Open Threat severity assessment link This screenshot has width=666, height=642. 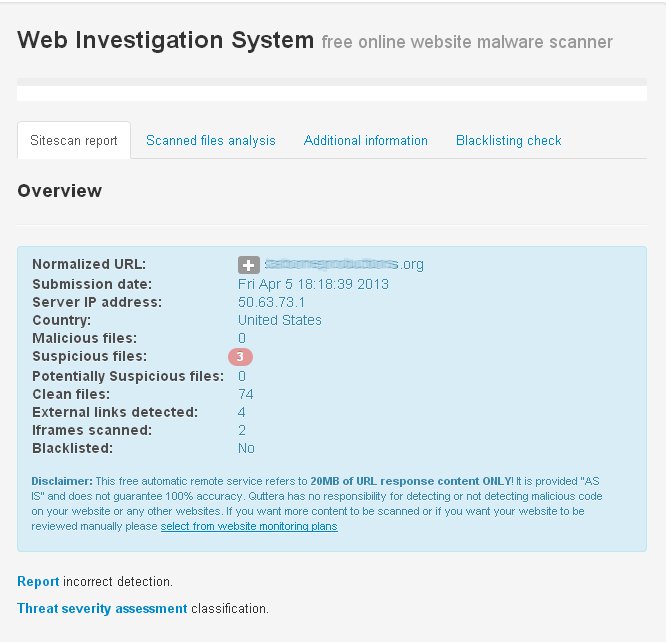[102, 608]
